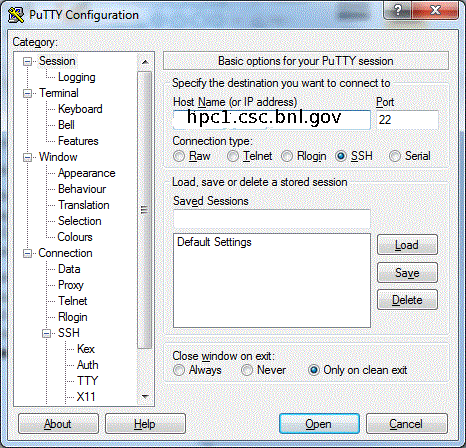Click the Save session button
The height and width of the screenshot is (448, 466).
pyautogui.click(x=407, y=273)
